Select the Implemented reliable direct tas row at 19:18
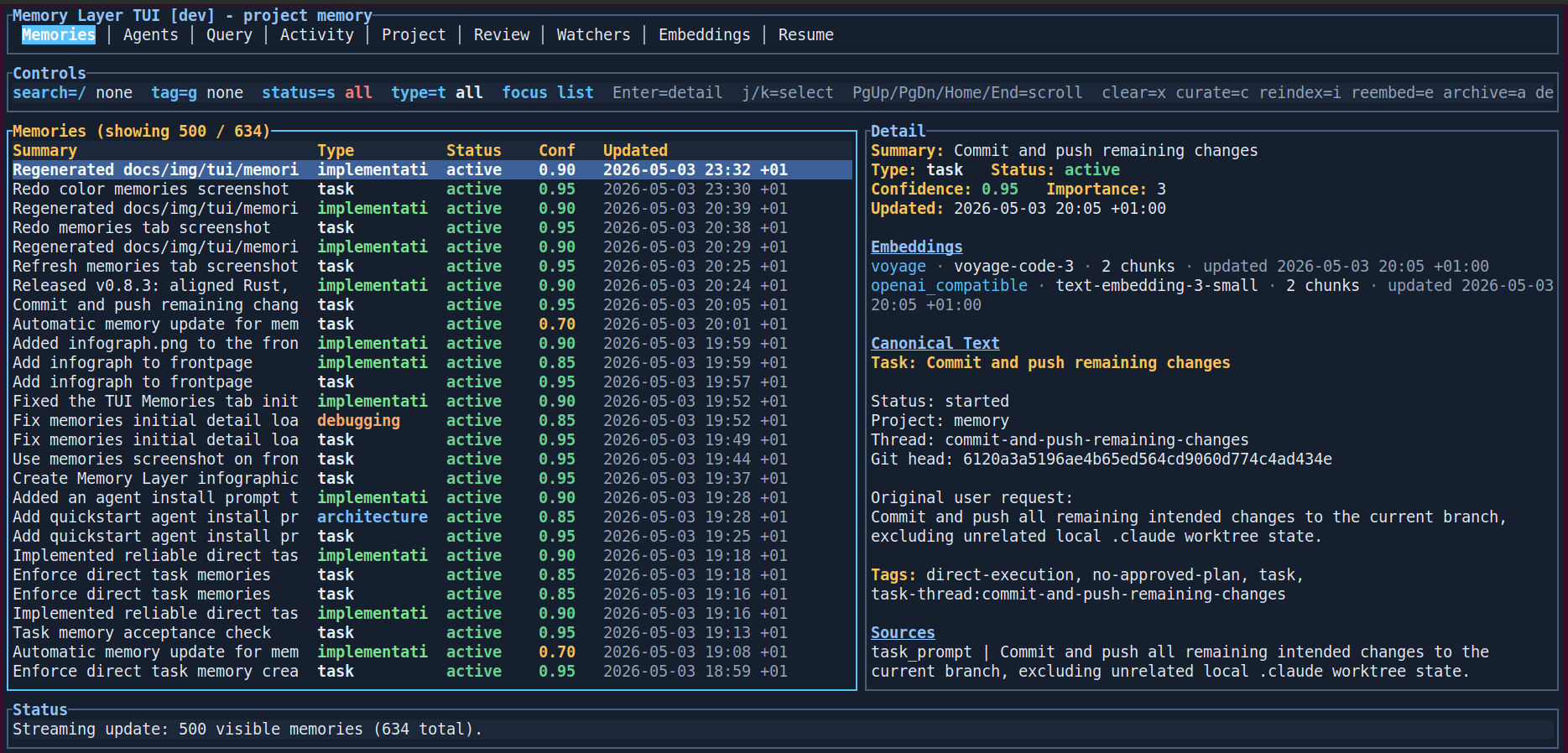Viewport: 1568px width, 753px height. (x=431, y=555)
